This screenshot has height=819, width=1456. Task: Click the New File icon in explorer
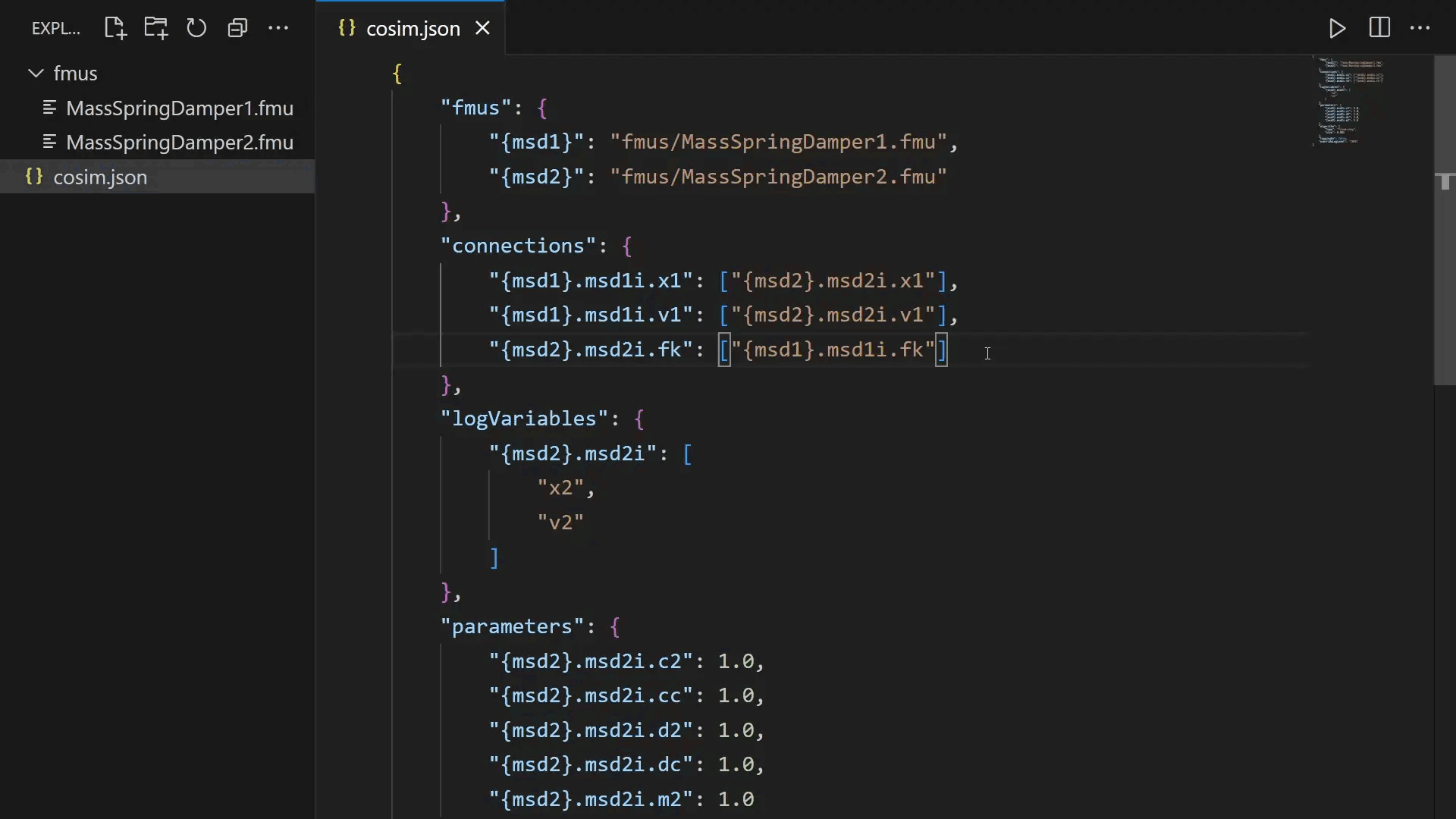[115, 29]
